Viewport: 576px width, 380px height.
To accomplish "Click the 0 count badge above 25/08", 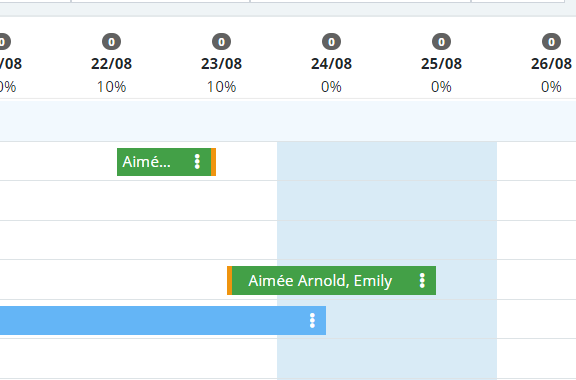I will pos(442,42).
